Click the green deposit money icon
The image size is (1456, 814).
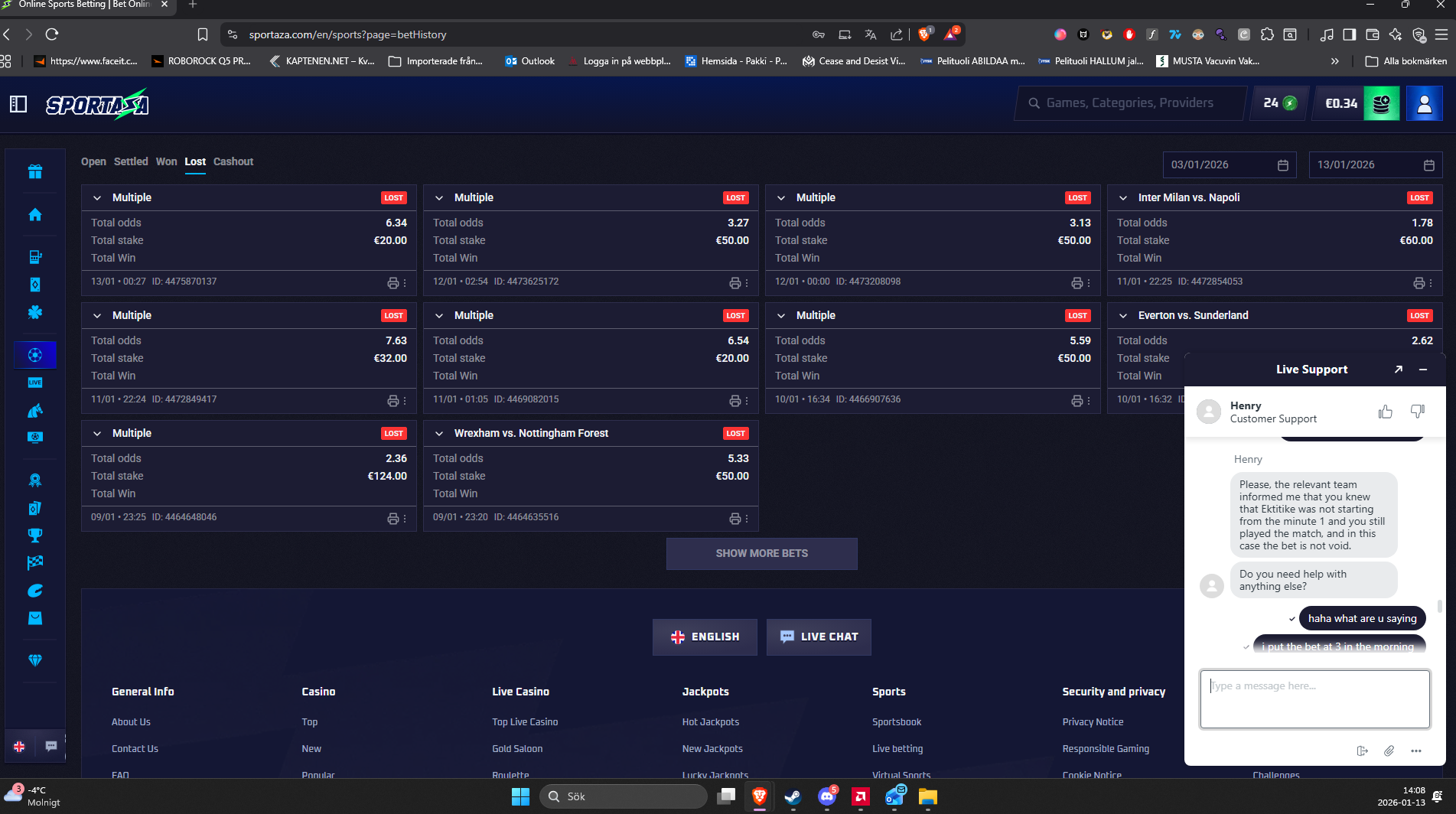pyautogui.click(x=1381, y=103)
